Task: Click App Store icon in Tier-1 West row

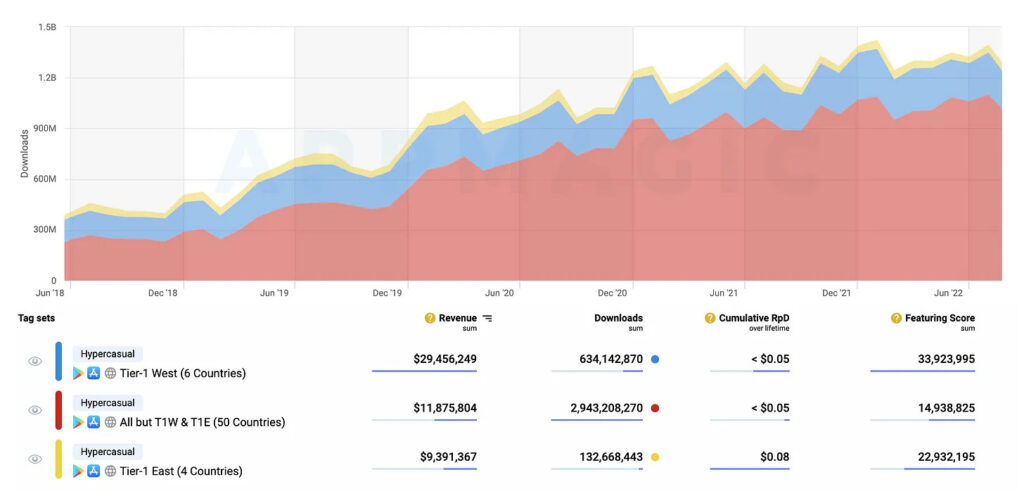Action: pos(93,373)
